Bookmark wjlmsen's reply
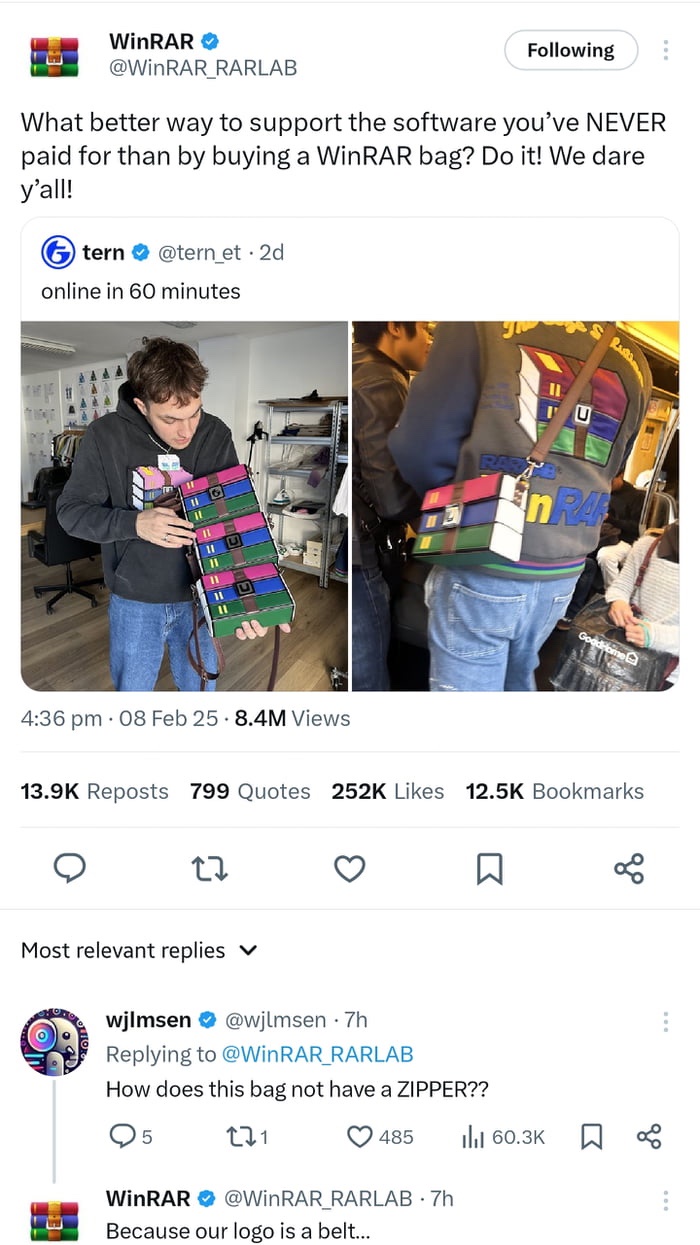Screen dimensions: 700x1245 point(592,1137)
